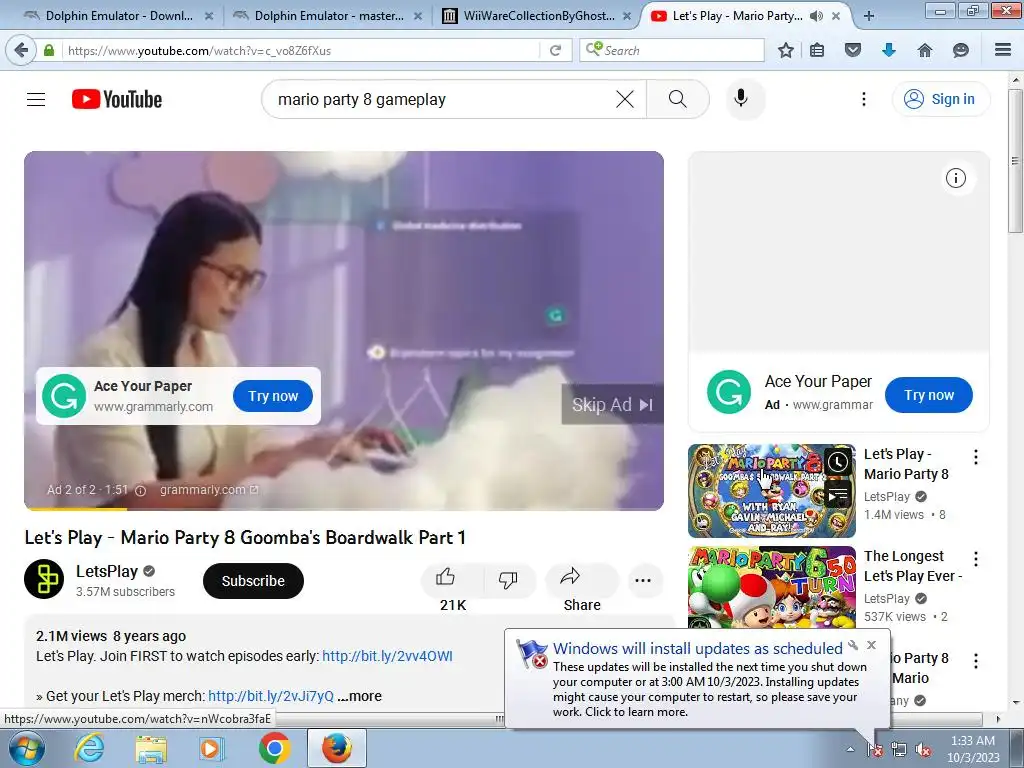
Task: Click the LetsPlay channel avatar
Action: 44,579
